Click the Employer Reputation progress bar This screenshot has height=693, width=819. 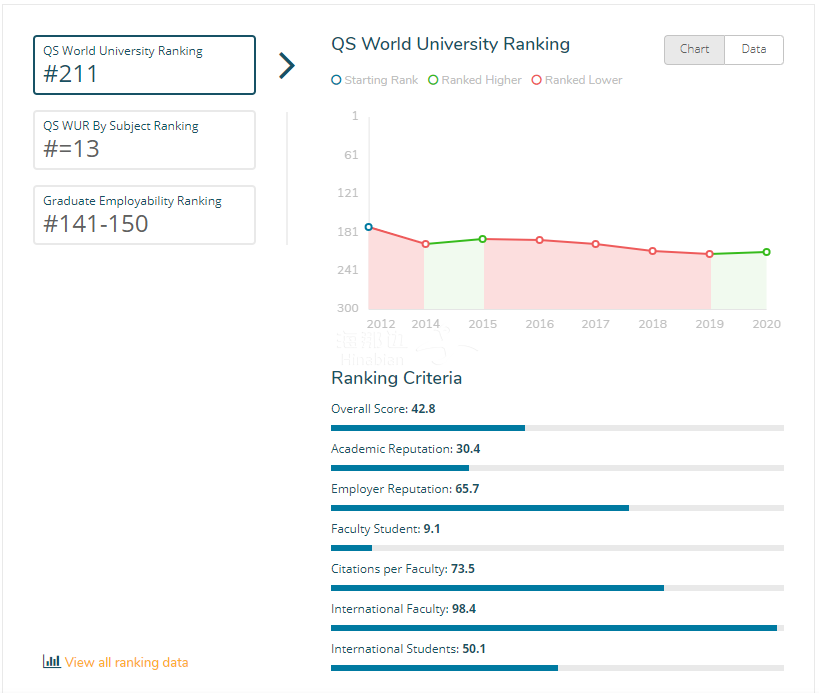tap(557, 508)
